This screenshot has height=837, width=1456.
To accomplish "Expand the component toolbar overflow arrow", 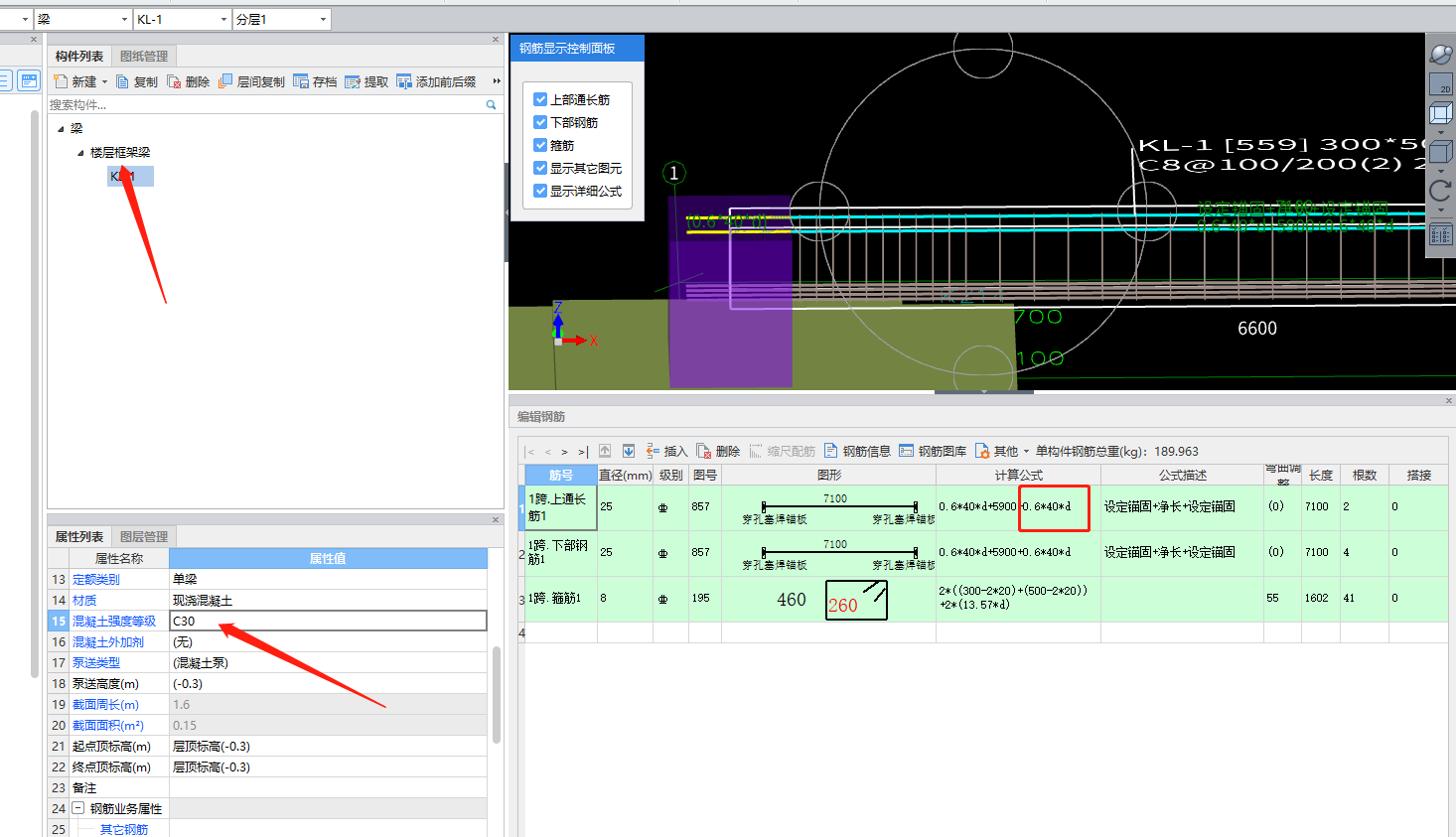I will click(497, 81).
